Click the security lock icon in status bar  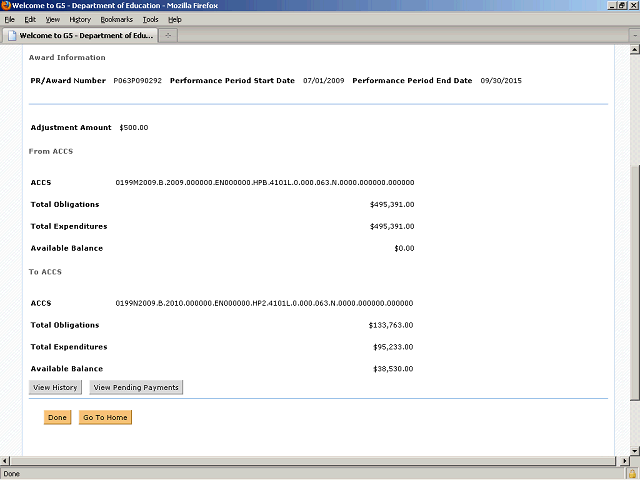pyautogui.click(x=633, y=474)
